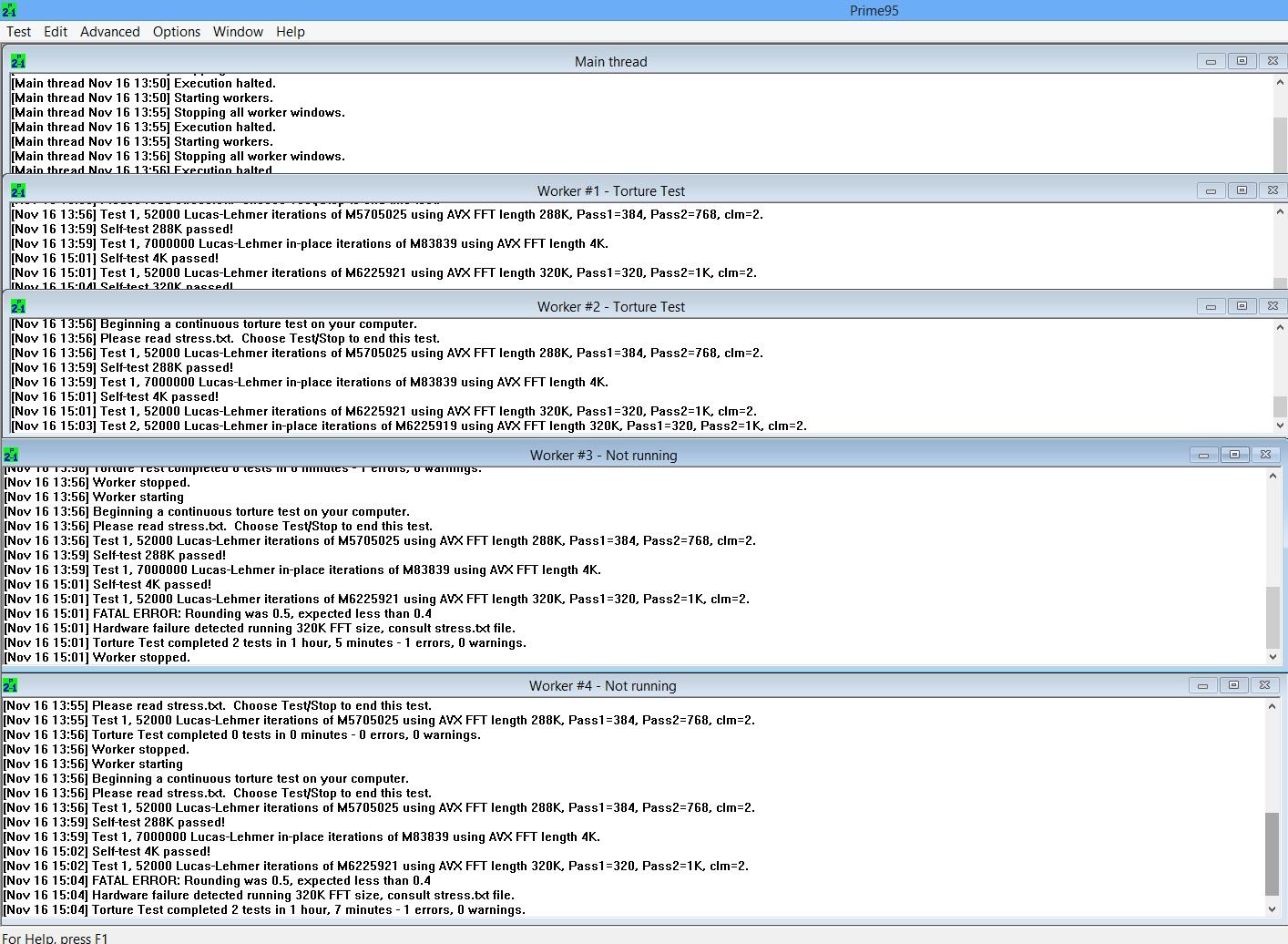
Task: Minimize the Main thread window
Action: (1211, 61)
